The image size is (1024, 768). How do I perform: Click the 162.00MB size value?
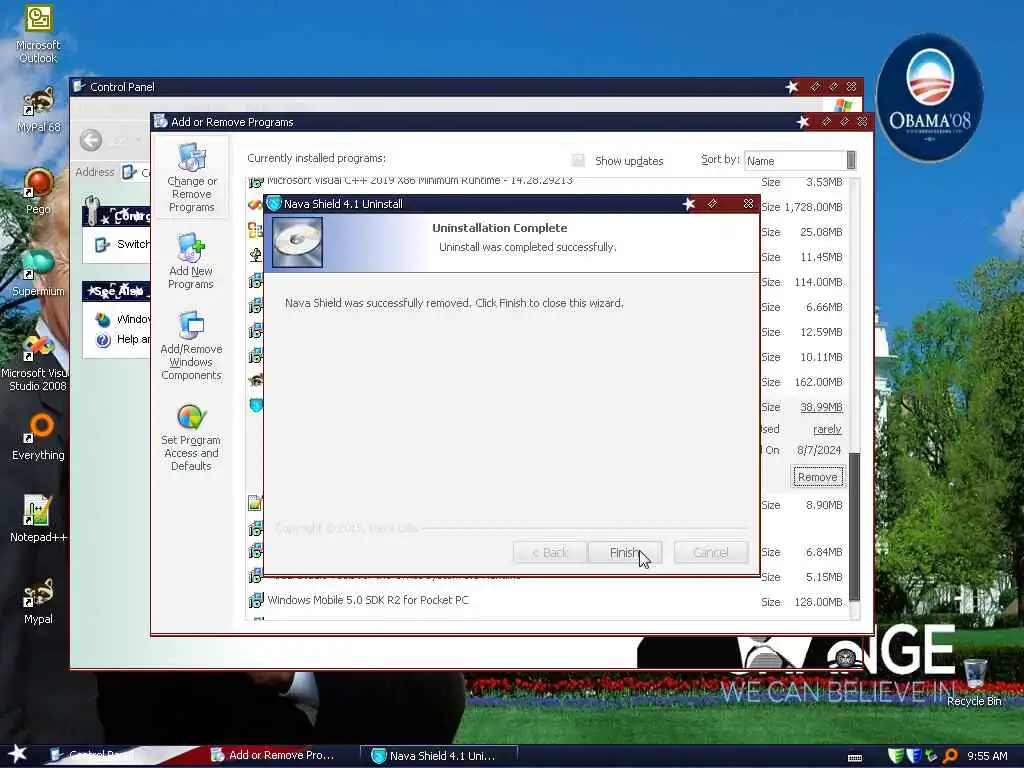[818, 382]
